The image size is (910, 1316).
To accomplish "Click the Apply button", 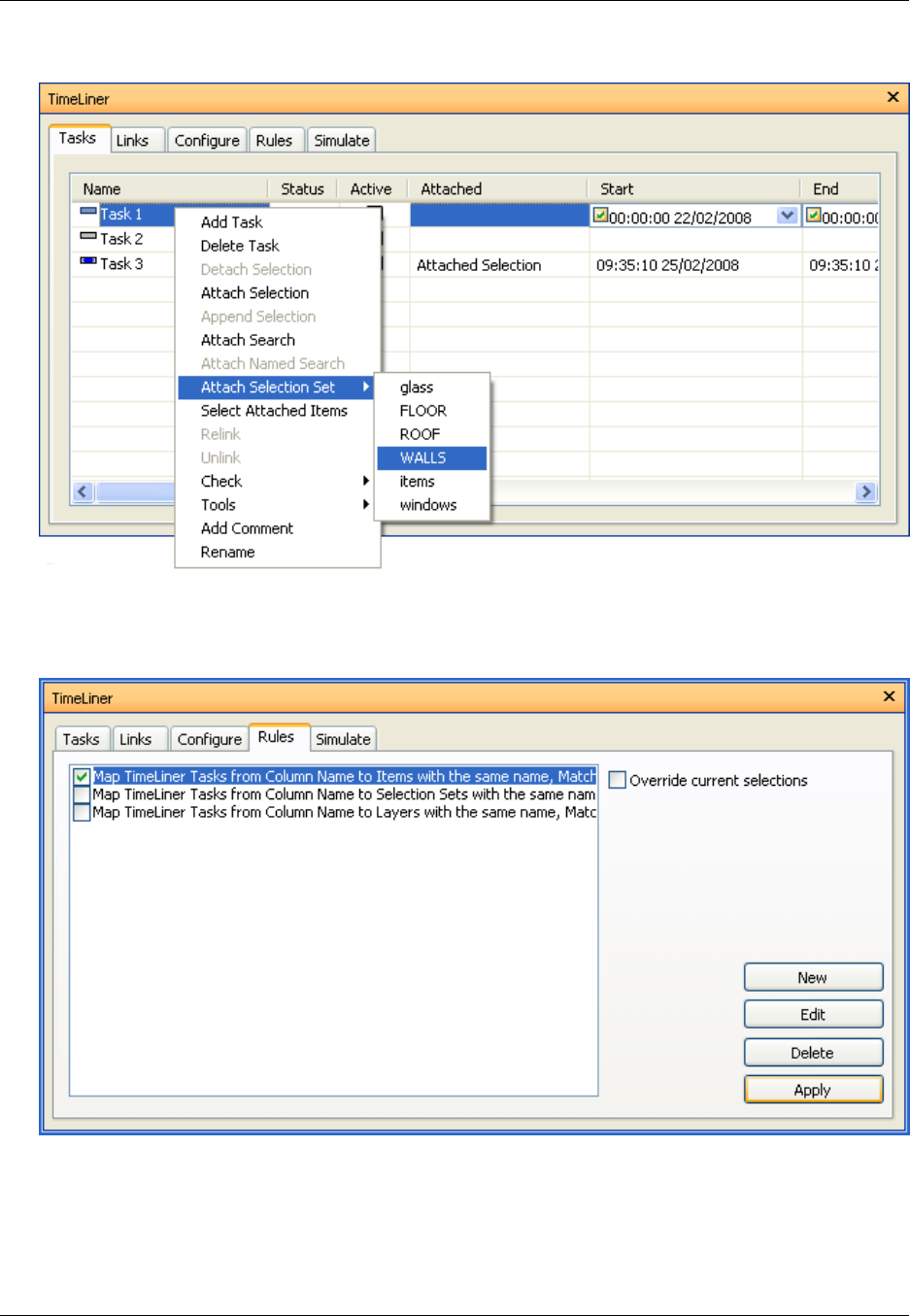I will coord(813,1090).
